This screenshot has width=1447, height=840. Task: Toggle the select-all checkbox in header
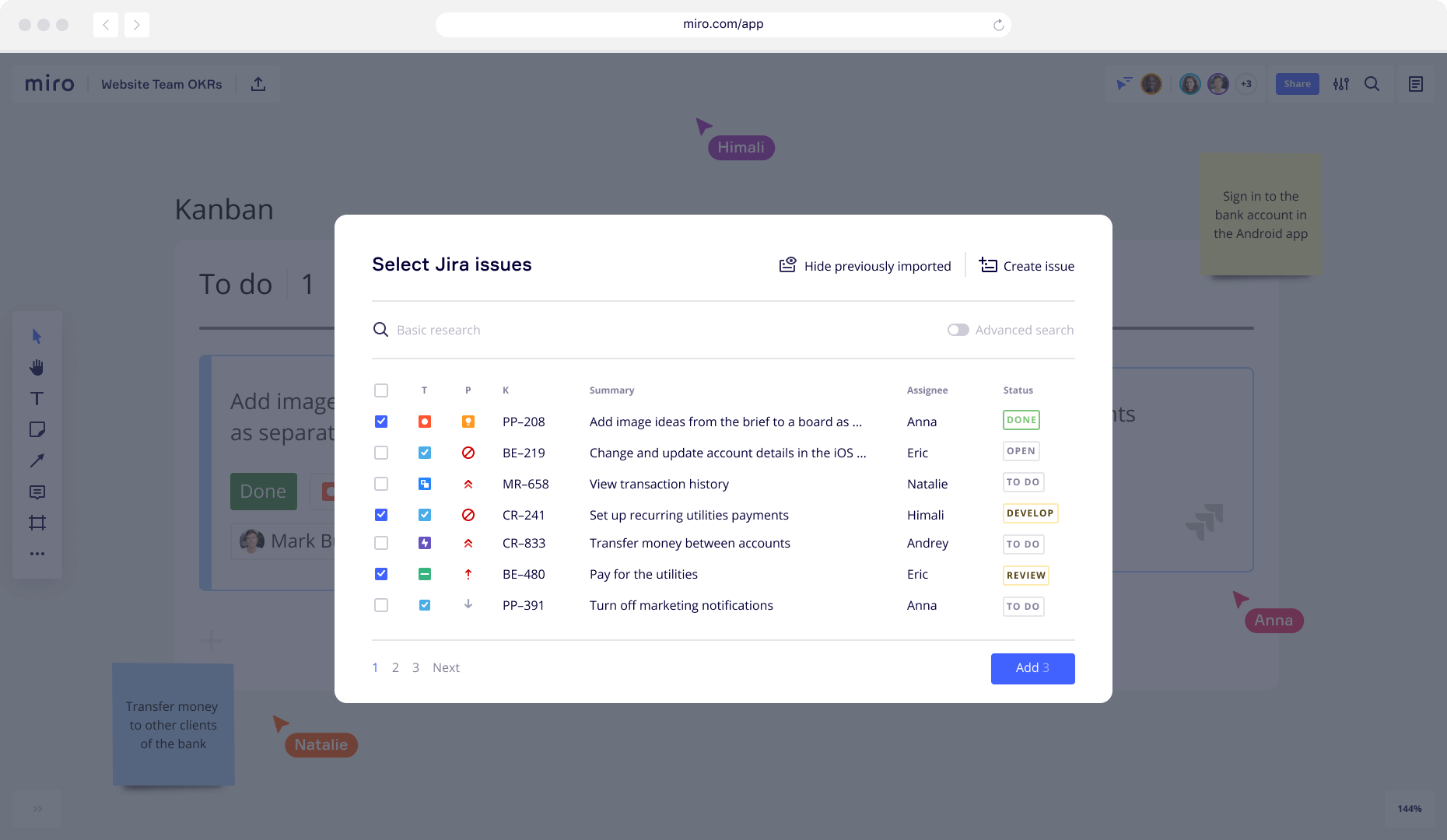381,390
